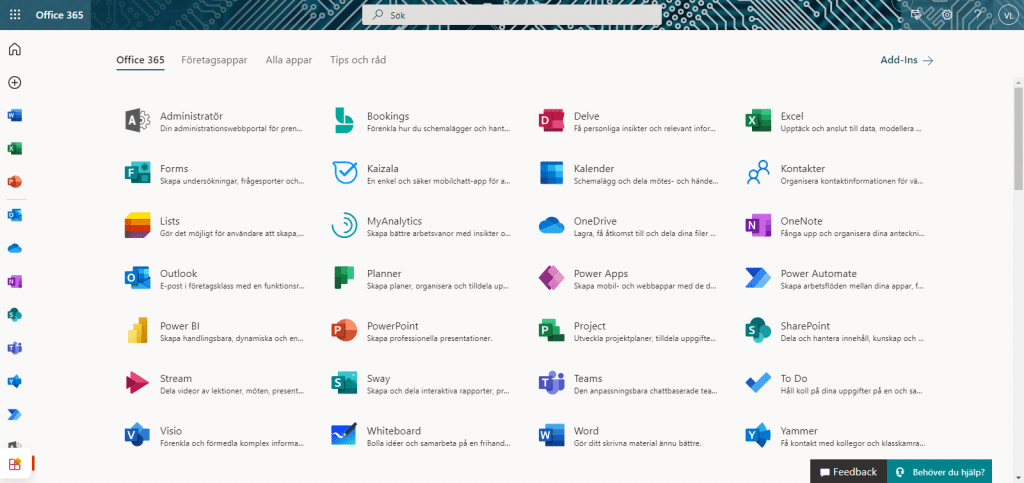This screenshot has height=483, width=1024.
Task: Open OneDrive from the left sidebar
Action: tap(14, 248)
